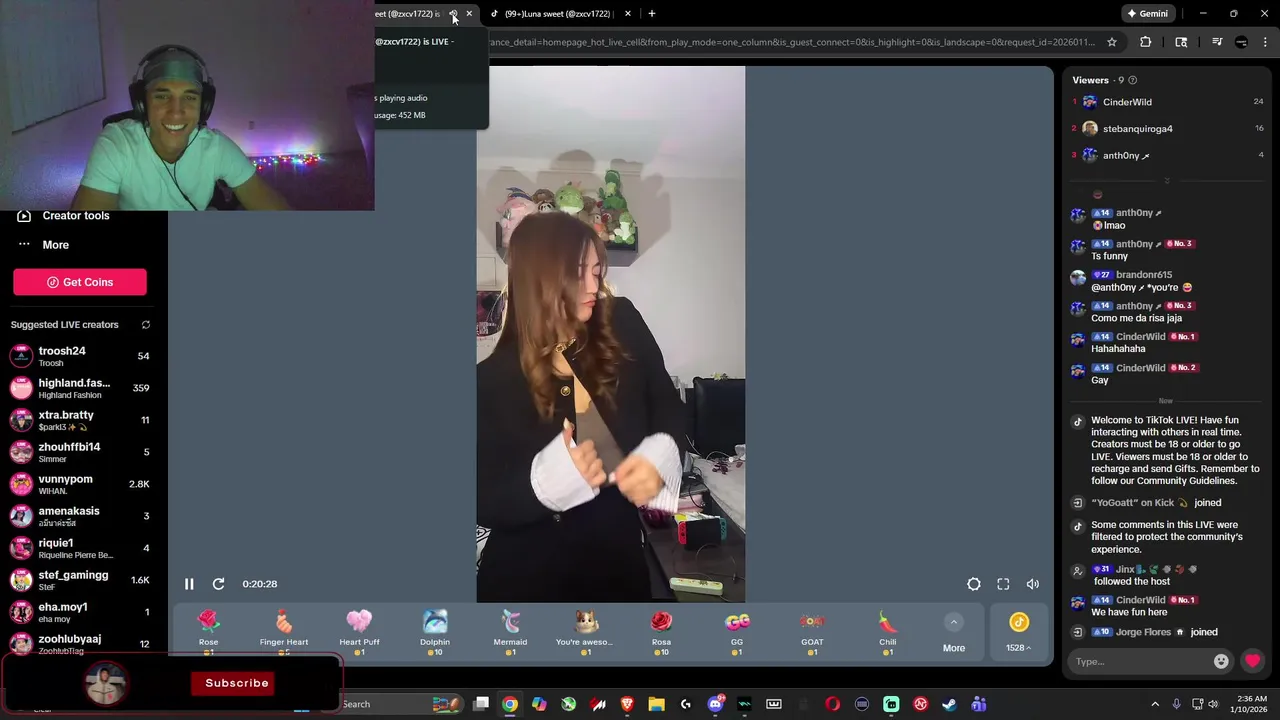
Task: View stebanquiroga4 viewer profile
Action: tap(1168, 129)
